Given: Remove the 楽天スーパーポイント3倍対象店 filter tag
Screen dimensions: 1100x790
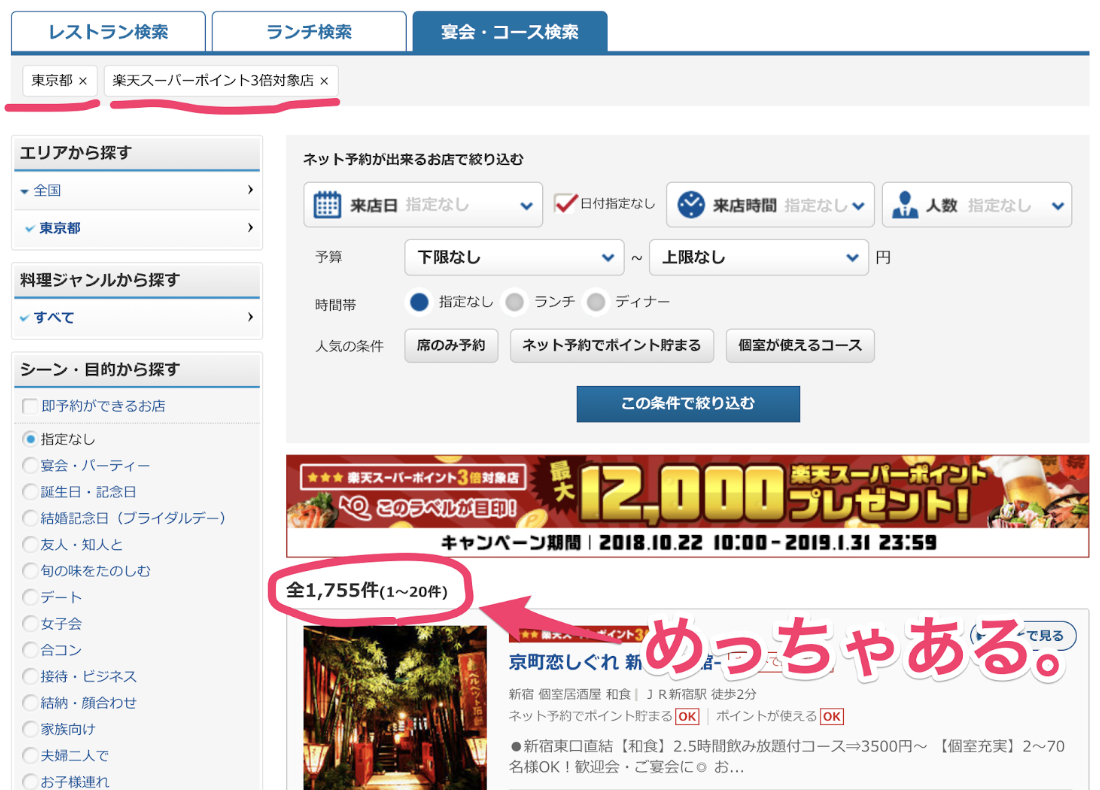Looking at the screenshot, I should click(324, 81).
